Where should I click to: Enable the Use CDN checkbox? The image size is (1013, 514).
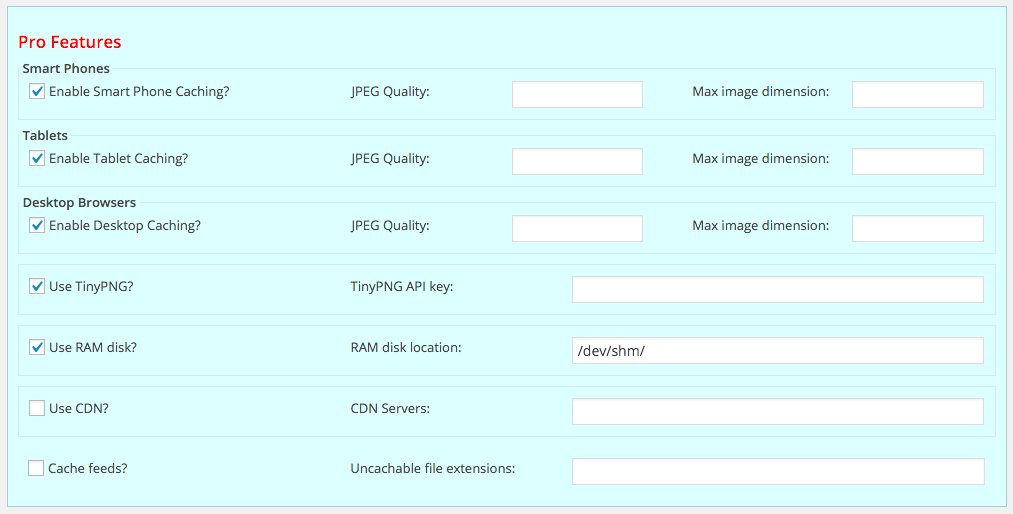[x=37, y=408]
